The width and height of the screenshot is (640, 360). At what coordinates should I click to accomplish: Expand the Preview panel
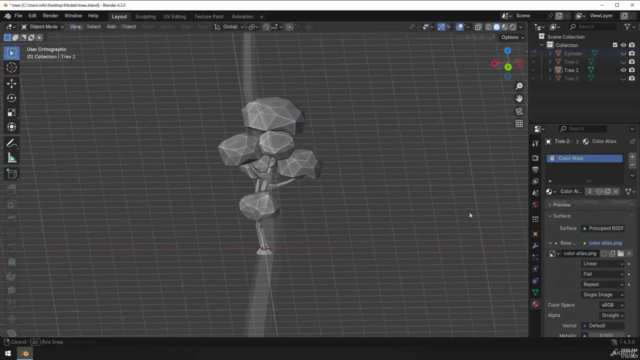(562, 205)
